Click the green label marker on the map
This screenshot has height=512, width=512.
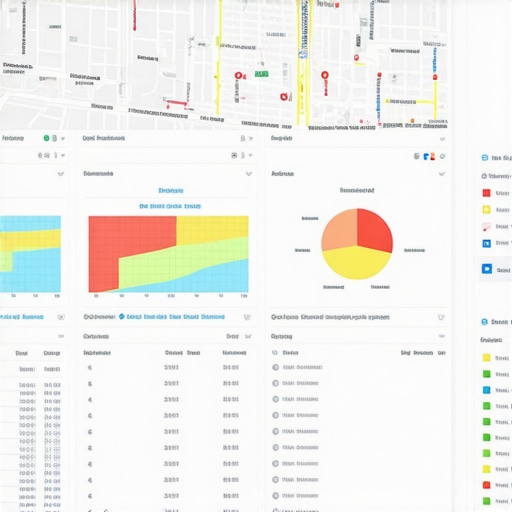[x=262, y=74]
